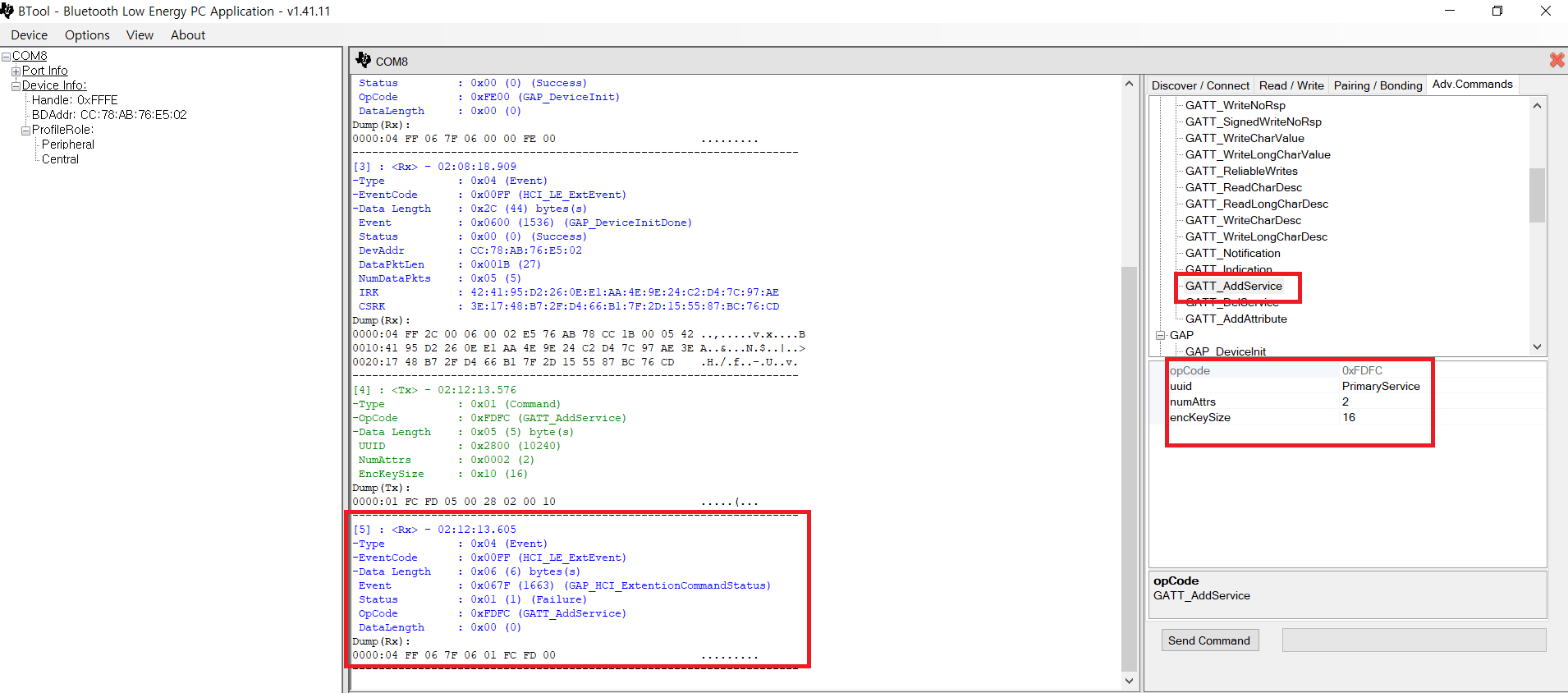Click the empty field beside Send Command
Viewport: 1568px width, 693px height.
(x=1414, y=640)
